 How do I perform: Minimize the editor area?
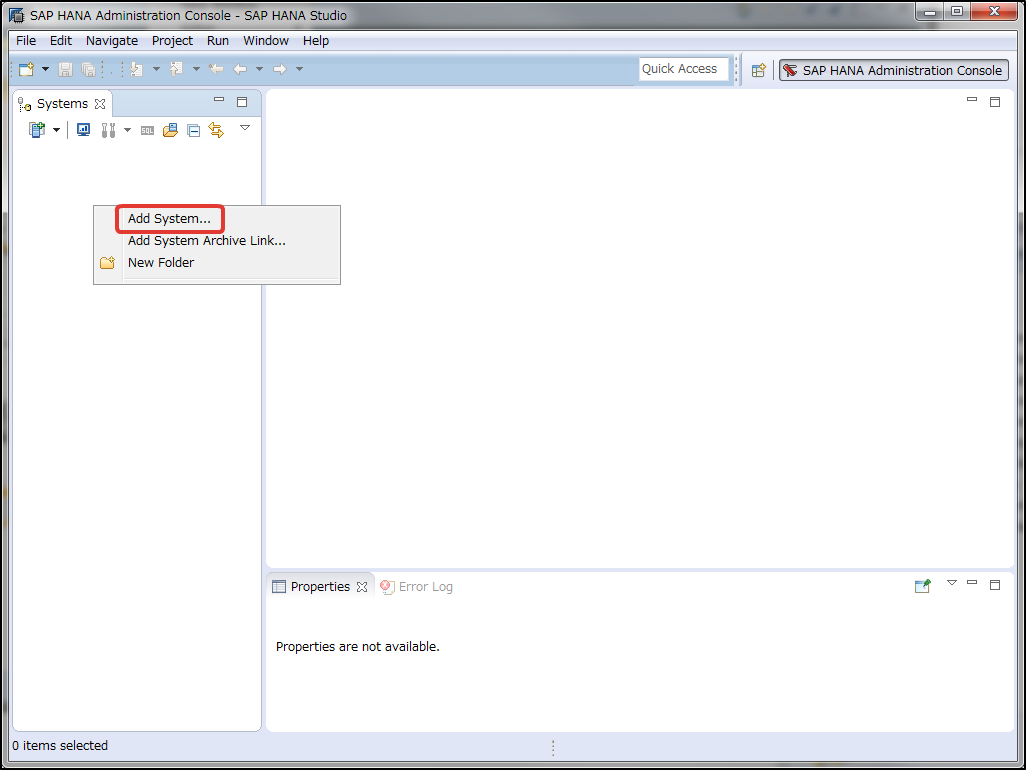coord(972,99)
